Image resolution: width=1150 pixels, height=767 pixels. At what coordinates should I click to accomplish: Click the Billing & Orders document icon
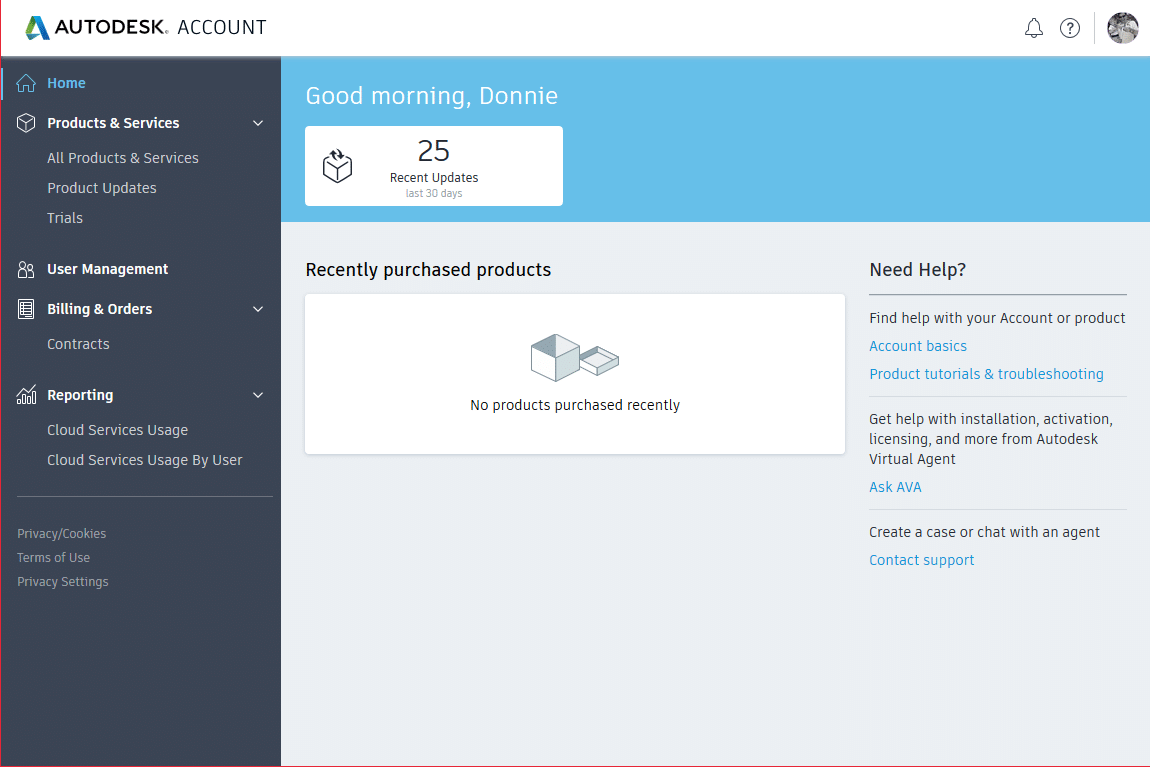click(x=26, y=309)
